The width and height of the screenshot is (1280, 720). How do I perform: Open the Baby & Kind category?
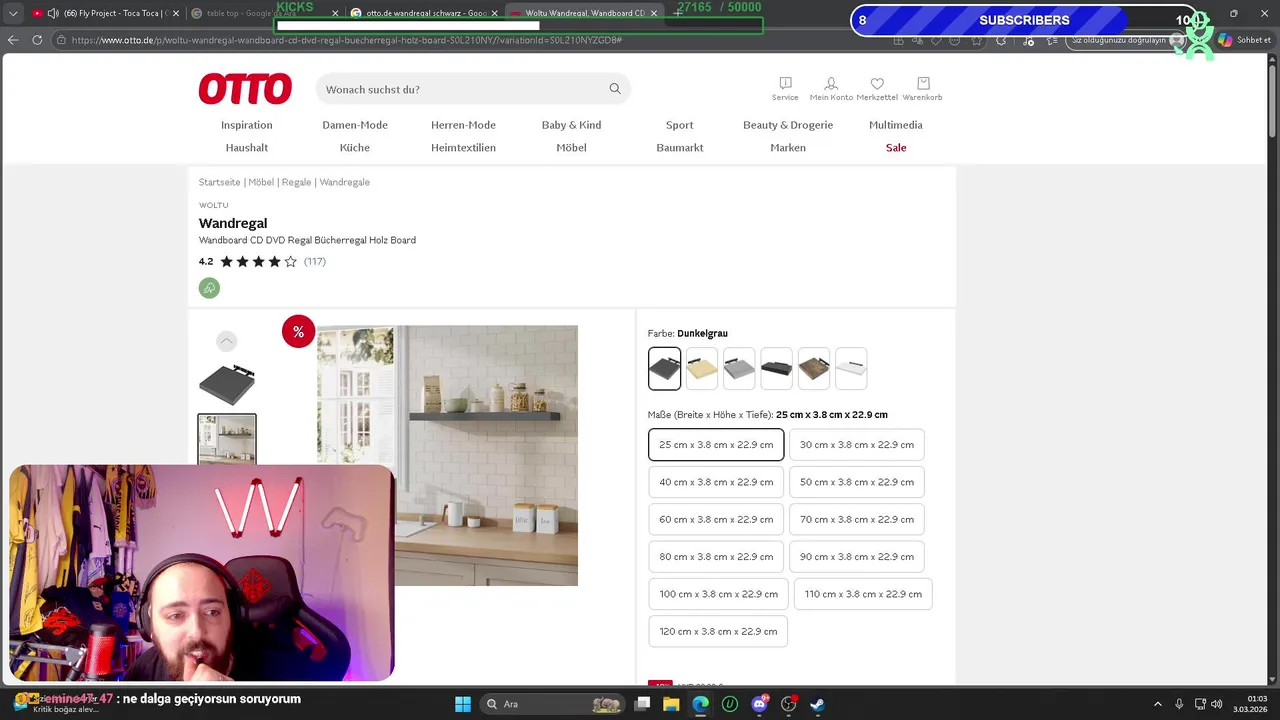571,125
